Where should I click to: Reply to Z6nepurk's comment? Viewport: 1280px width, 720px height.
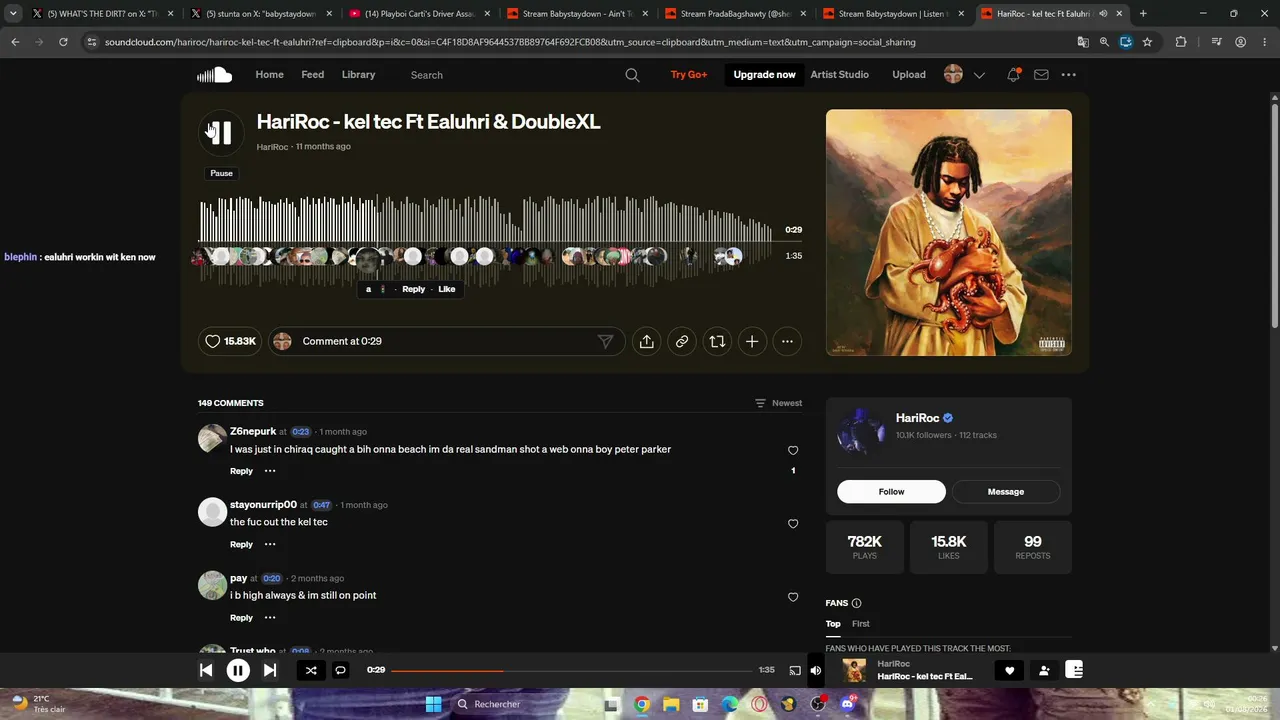(241, 471)
